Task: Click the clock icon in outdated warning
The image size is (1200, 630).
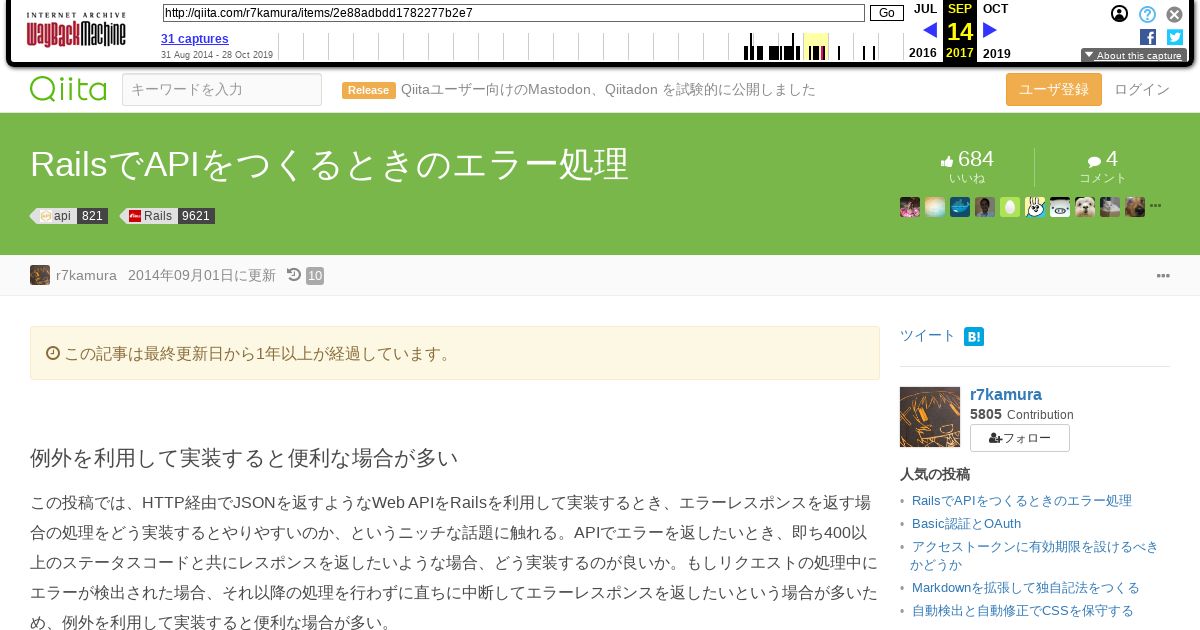Action: click(53, 353)
